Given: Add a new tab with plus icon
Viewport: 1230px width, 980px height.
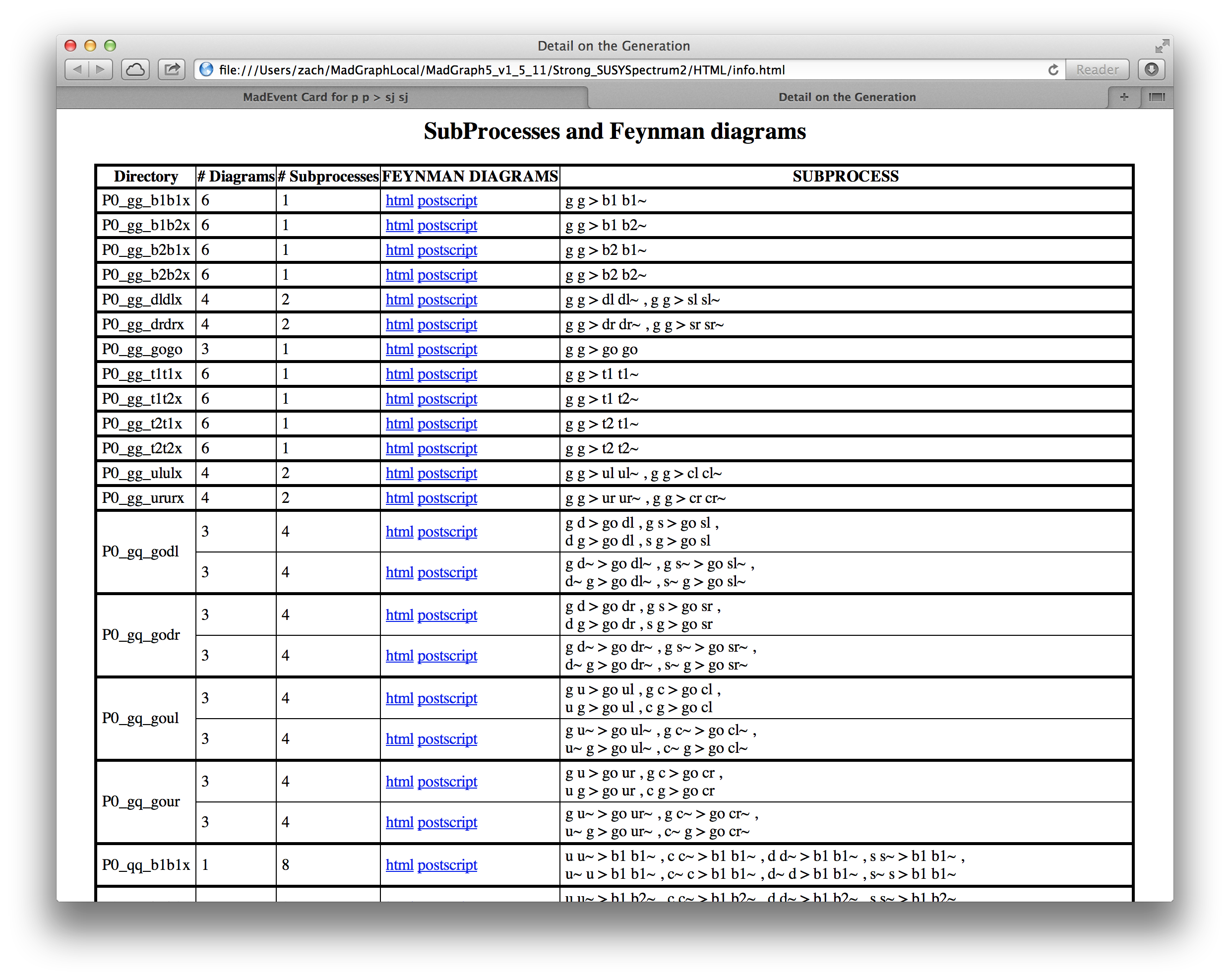Looking at the screenshot, I should coord(1124,97).
